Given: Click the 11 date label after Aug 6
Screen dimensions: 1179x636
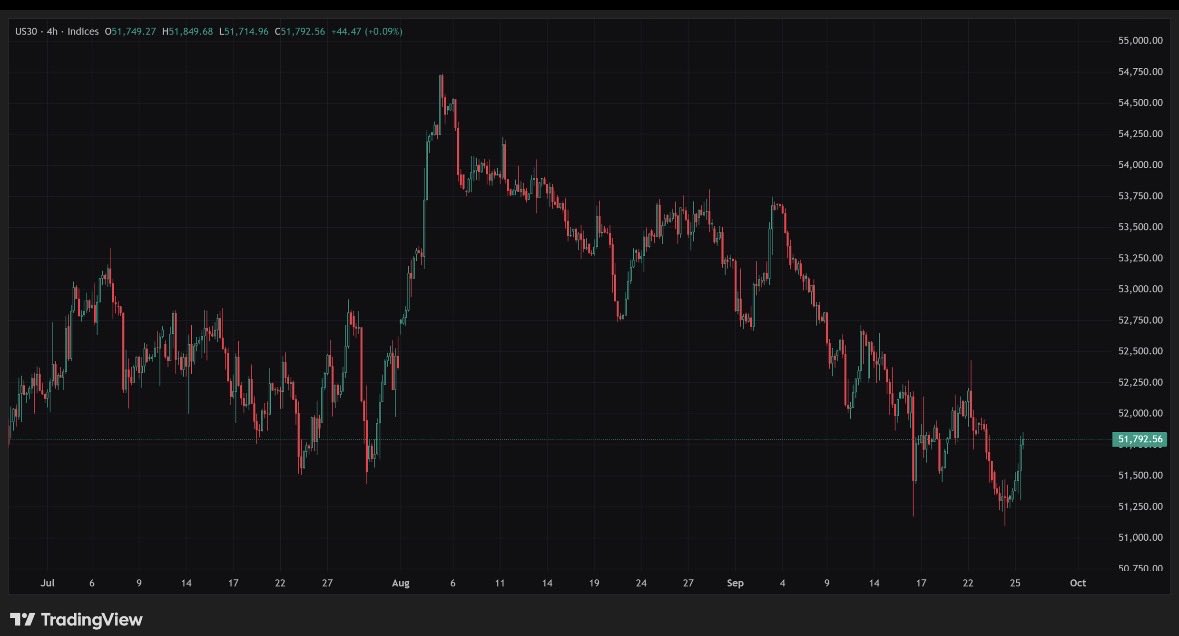Looking at the screenshot, I should (x=500, y=583).
